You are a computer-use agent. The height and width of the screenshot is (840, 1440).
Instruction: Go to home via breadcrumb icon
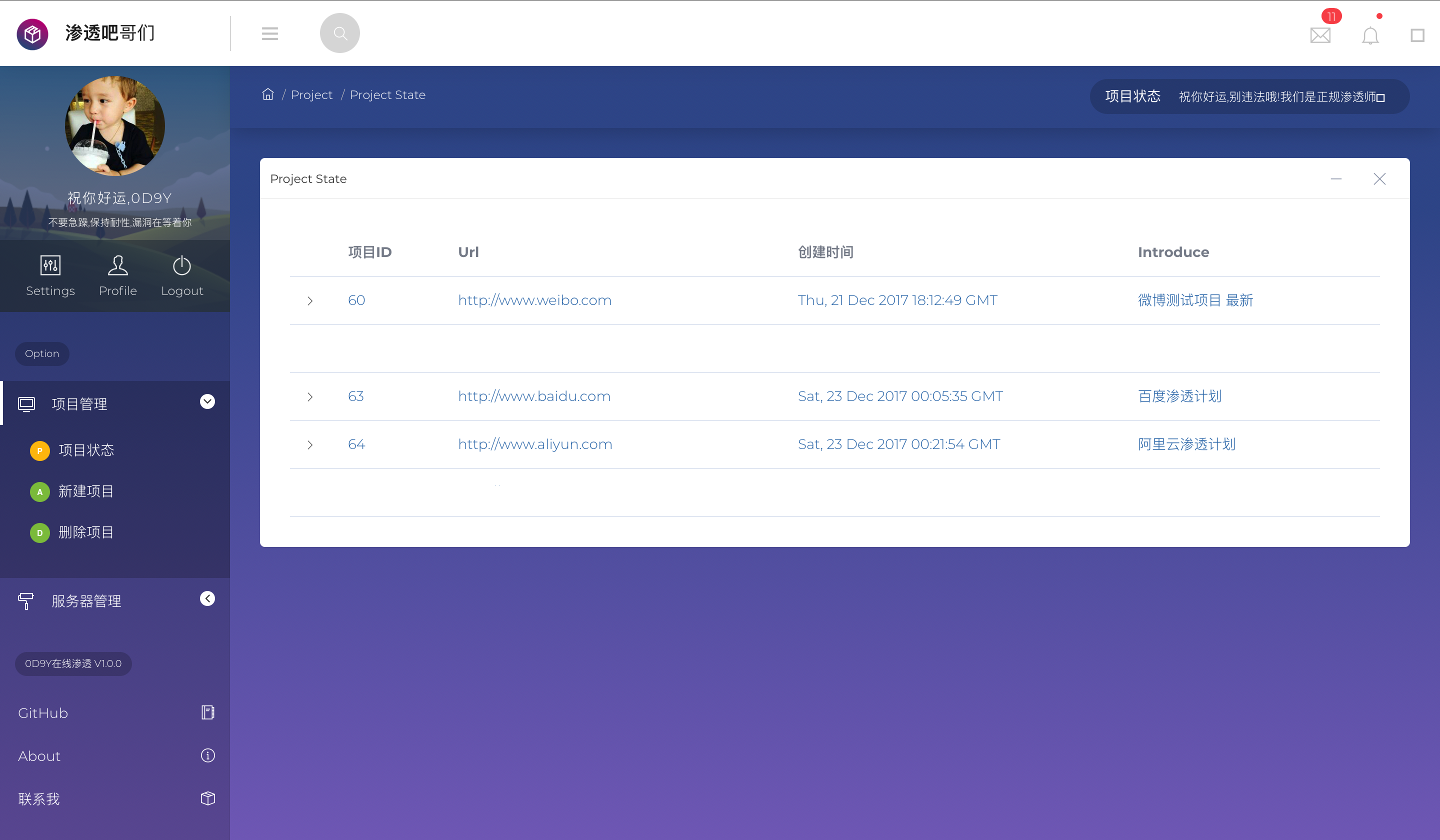click(267, 94)
